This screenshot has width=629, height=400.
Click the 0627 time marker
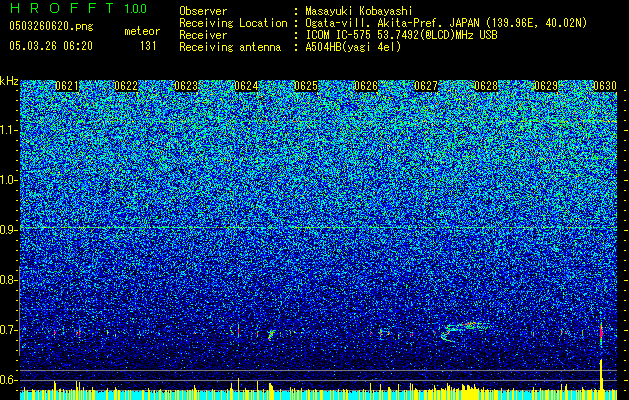tap(426, 86)
